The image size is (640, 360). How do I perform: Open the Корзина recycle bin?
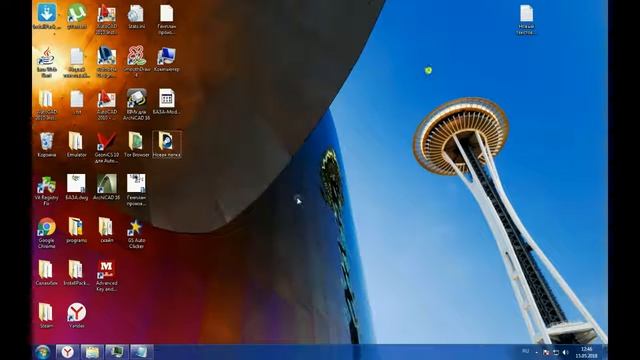point(47,145)
